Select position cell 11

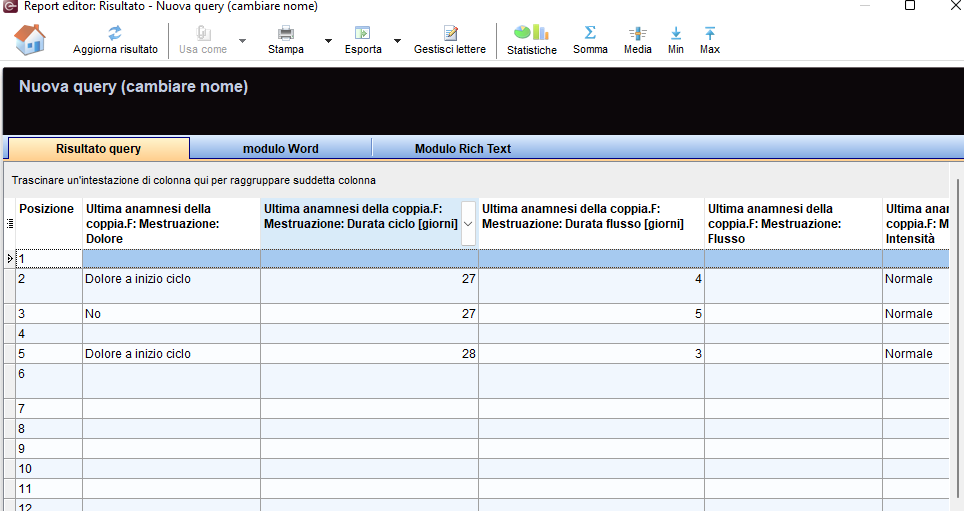coord(49,489)
